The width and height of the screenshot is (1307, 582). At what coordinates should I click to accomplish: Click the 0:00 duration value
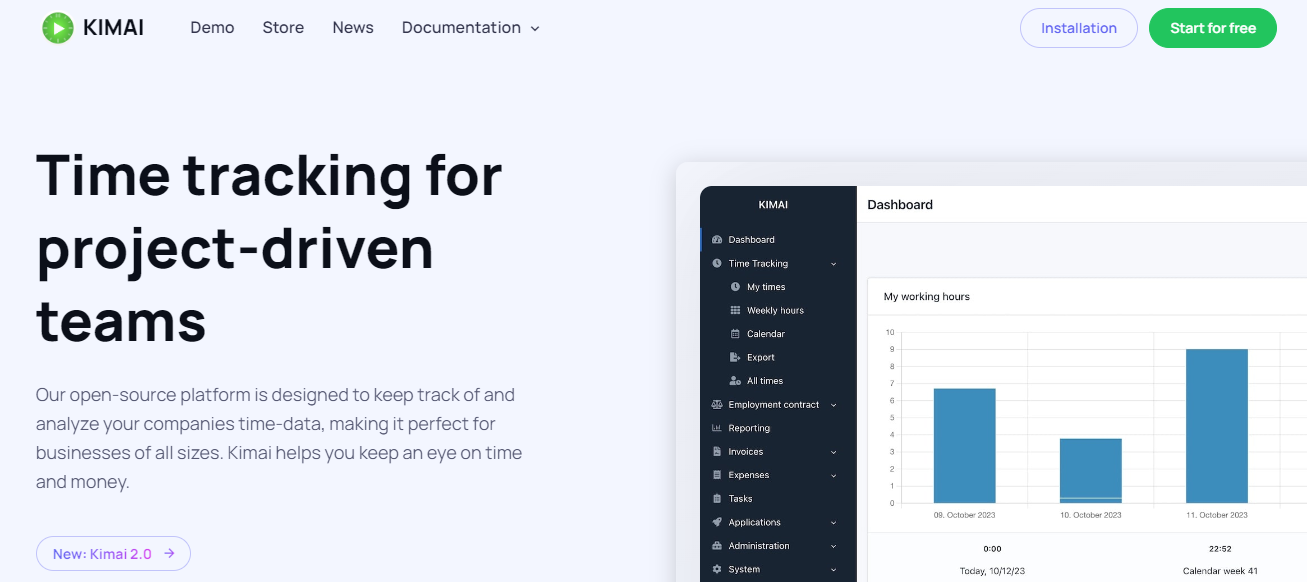tap(992, 548)
